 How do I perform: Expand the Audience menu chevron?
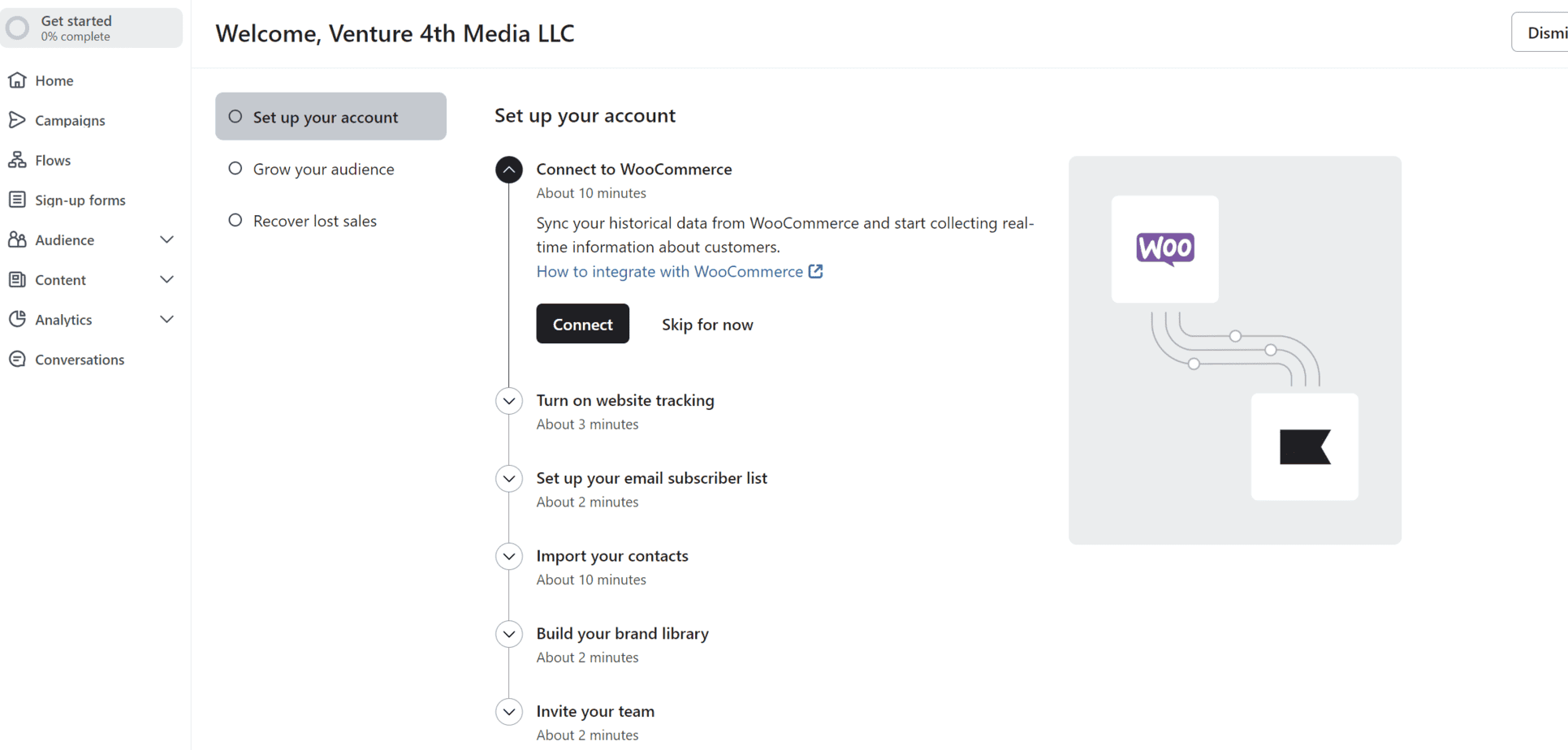(x=167, y=239)
